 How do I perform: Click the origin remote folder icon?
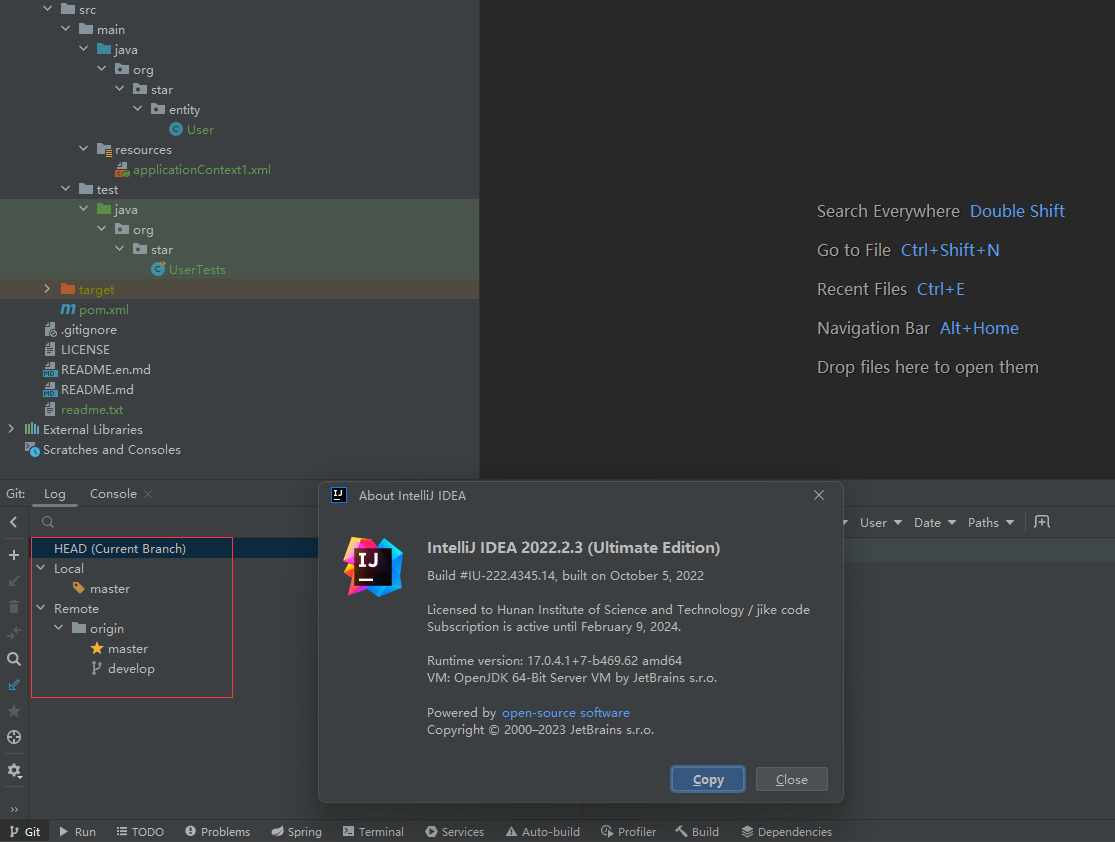[79, 628]
